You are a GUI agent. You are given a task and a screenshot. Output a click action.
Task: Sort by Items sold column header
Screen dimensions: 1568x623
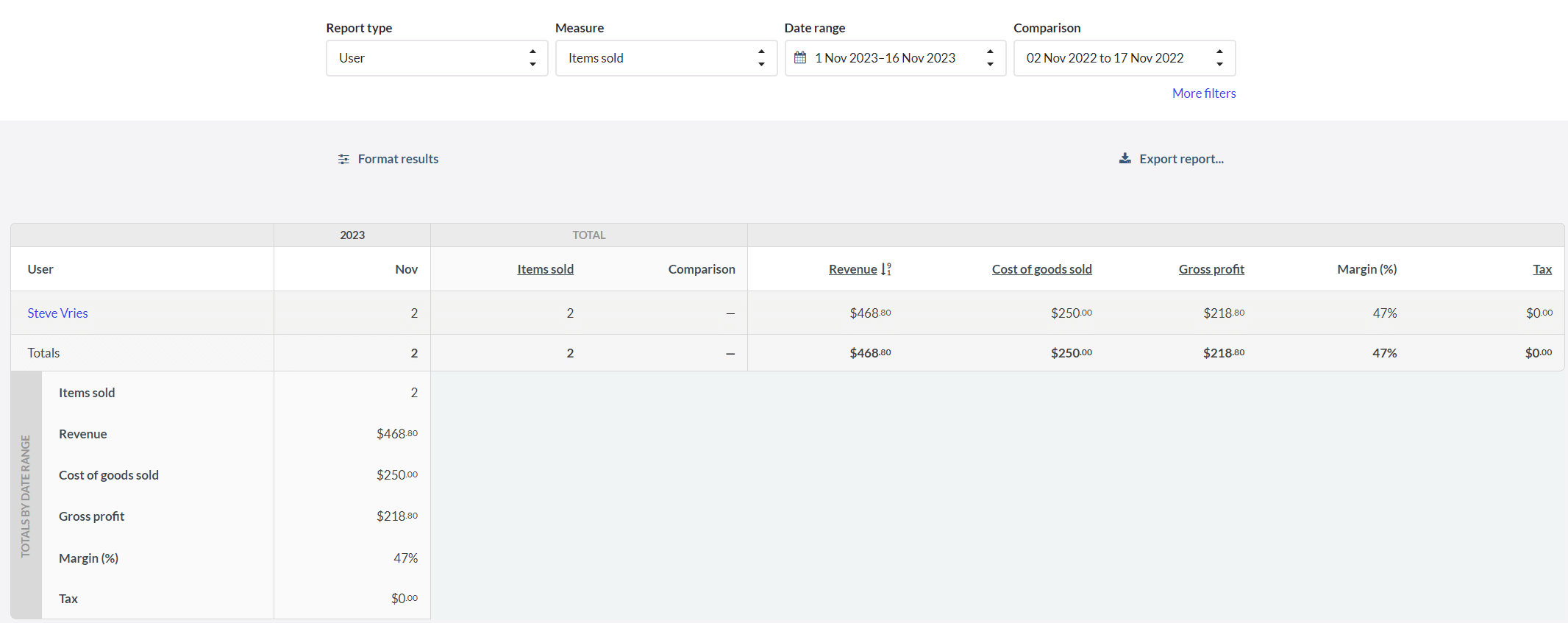click(545, 269)
